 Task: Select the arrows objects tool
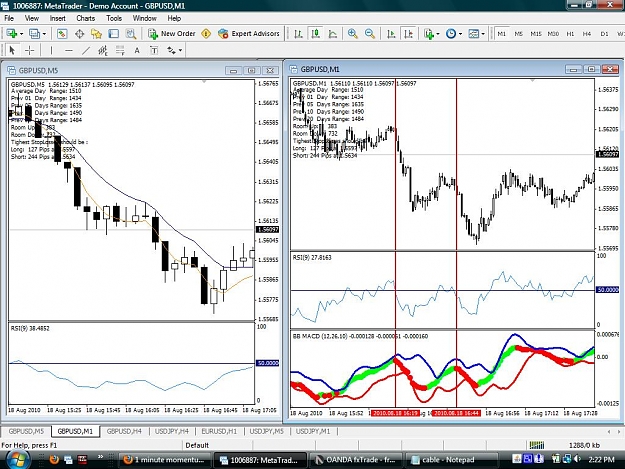point(171,50)
